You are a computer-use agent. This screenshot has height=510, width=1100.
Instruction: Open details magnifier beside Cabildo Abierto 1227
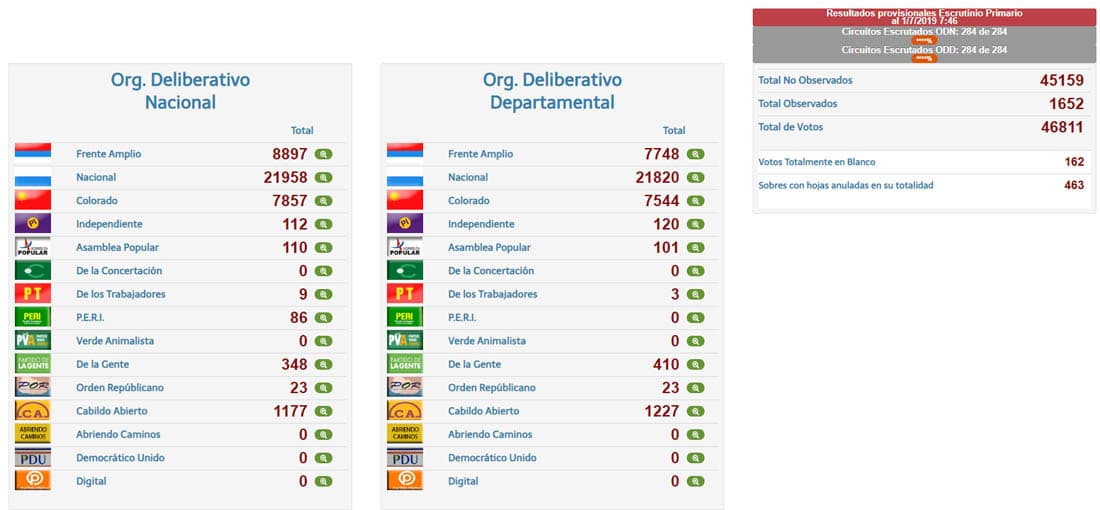tap(695, 411)
